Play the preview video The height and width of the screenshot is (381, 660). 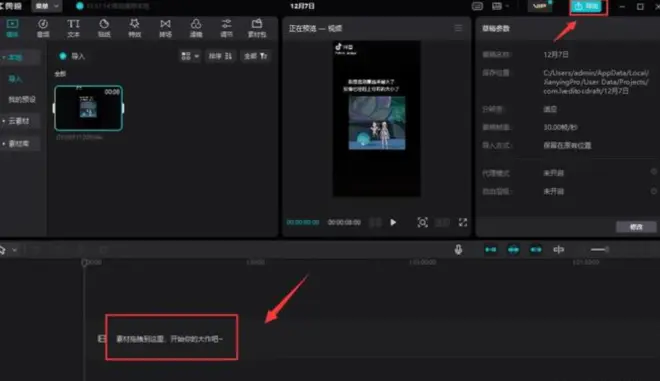tap(393, 222)
